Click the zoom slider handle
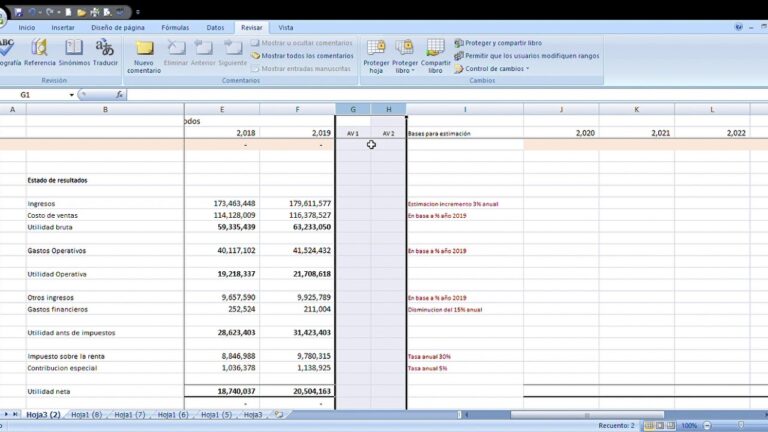 coord(741,426)
